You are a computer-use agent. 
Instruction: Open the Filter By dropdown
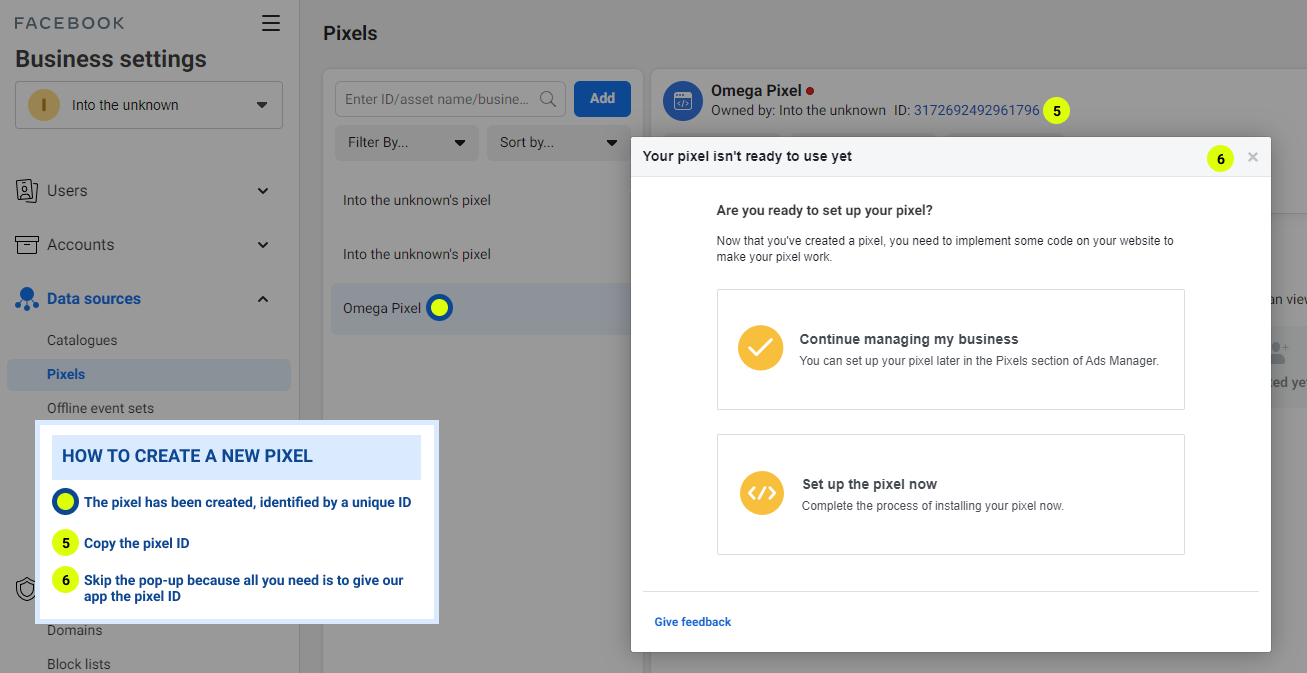click(407, 142)
